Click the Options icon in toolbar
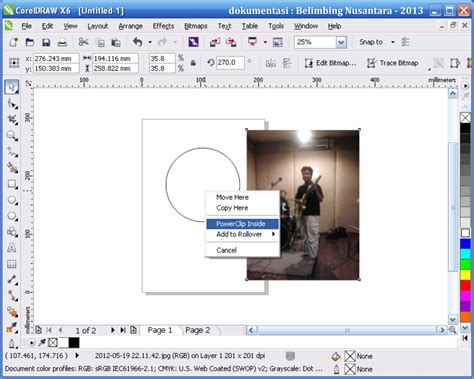Viewport: 474px width, 379px height. tap(406, 42)
